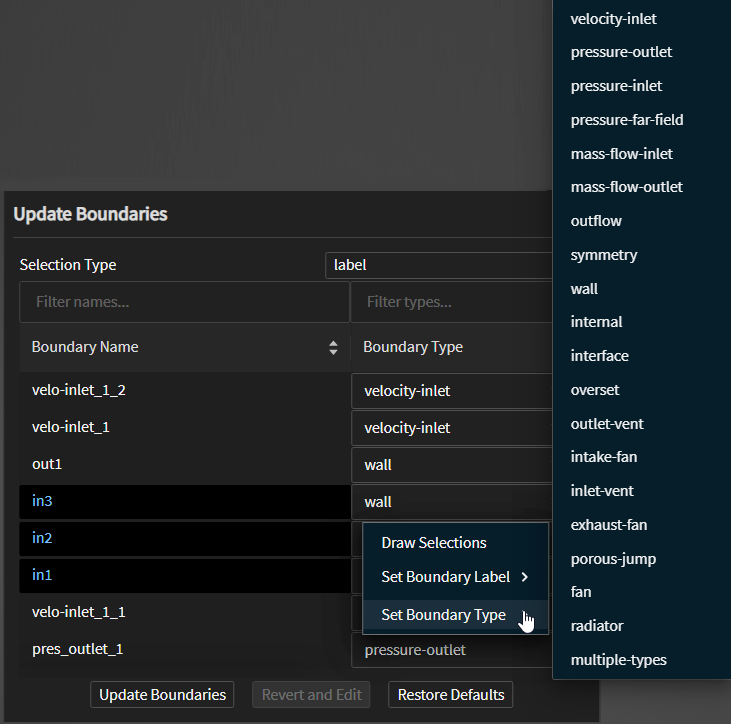Select velocity-inlet from type list

coord(613,18)
